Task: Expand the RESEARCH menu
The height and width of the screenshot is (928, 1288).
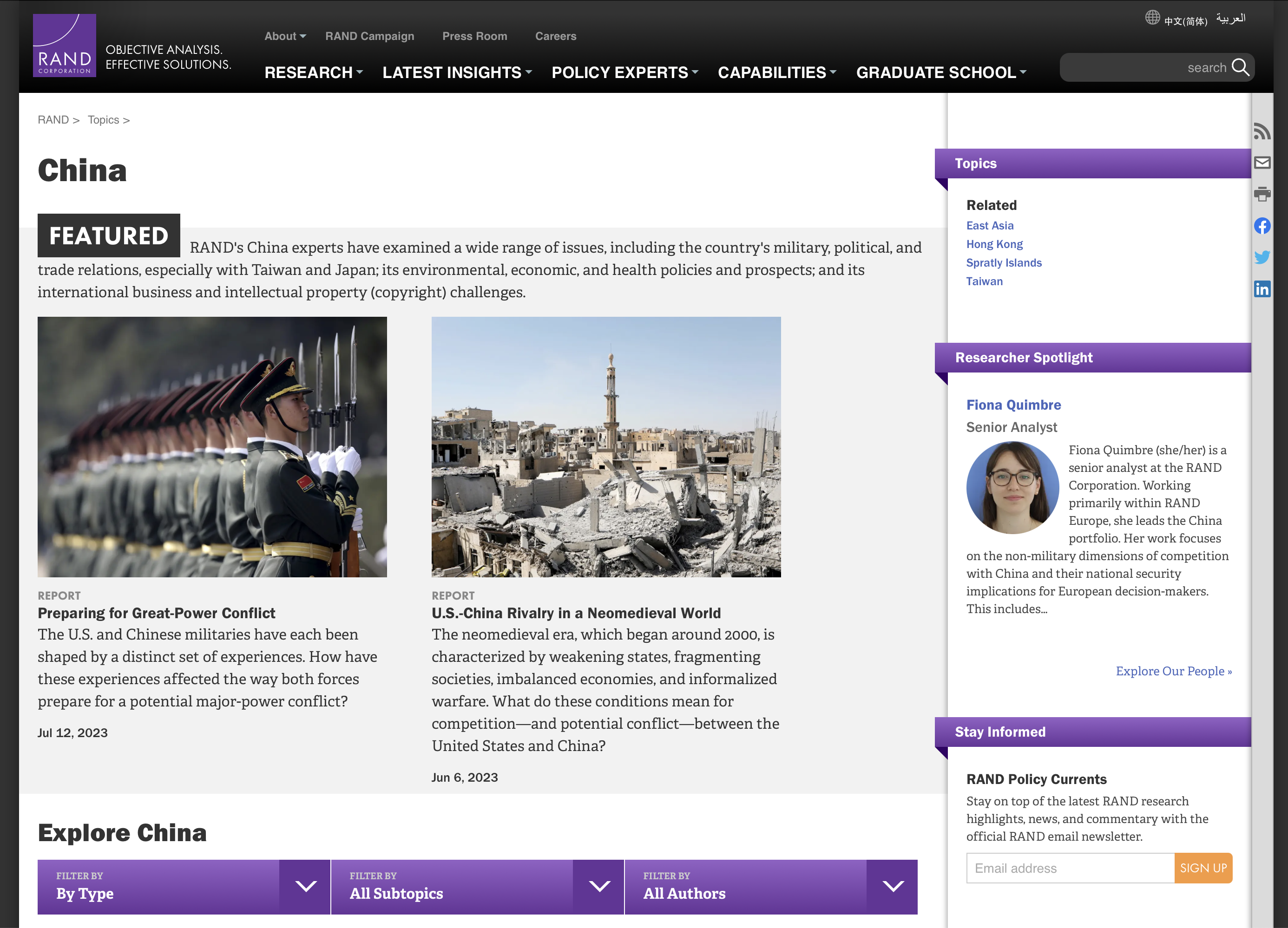Action: pos(314,72)
